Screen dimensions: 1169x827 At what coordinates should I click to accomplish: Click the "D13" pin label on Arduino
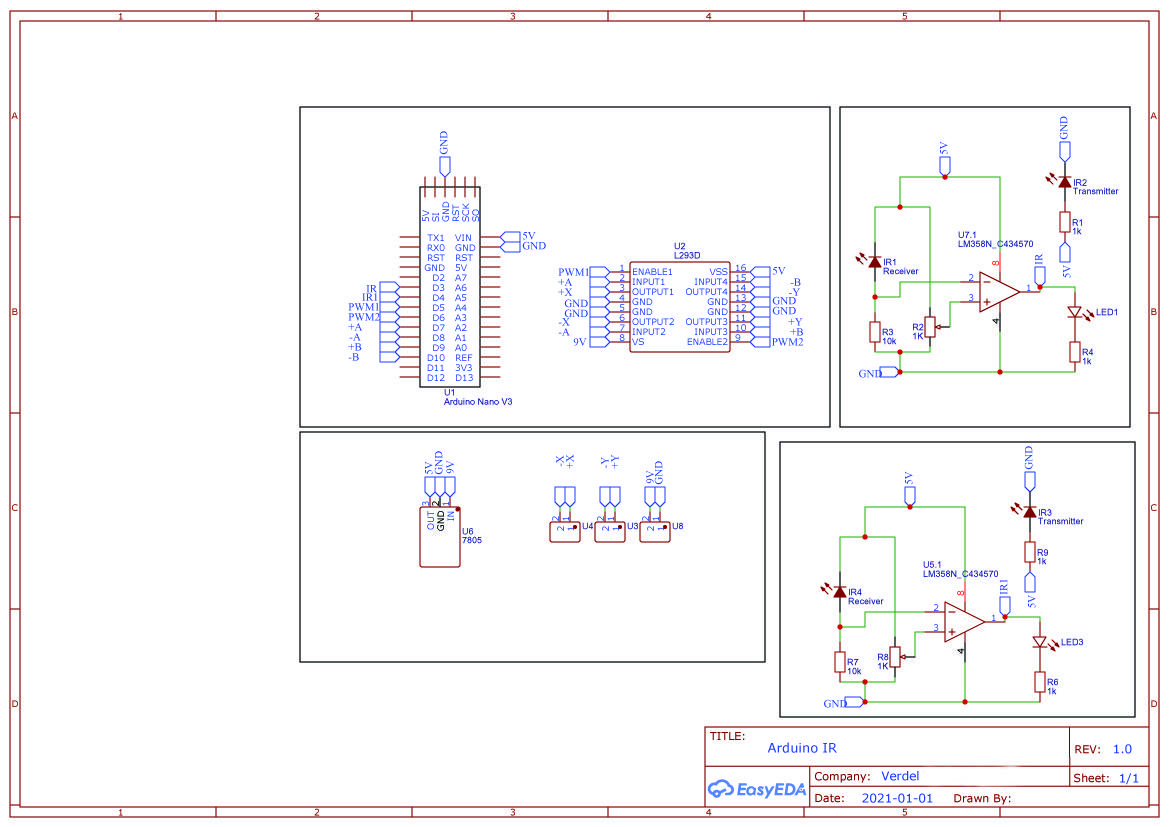pos(464,378)
